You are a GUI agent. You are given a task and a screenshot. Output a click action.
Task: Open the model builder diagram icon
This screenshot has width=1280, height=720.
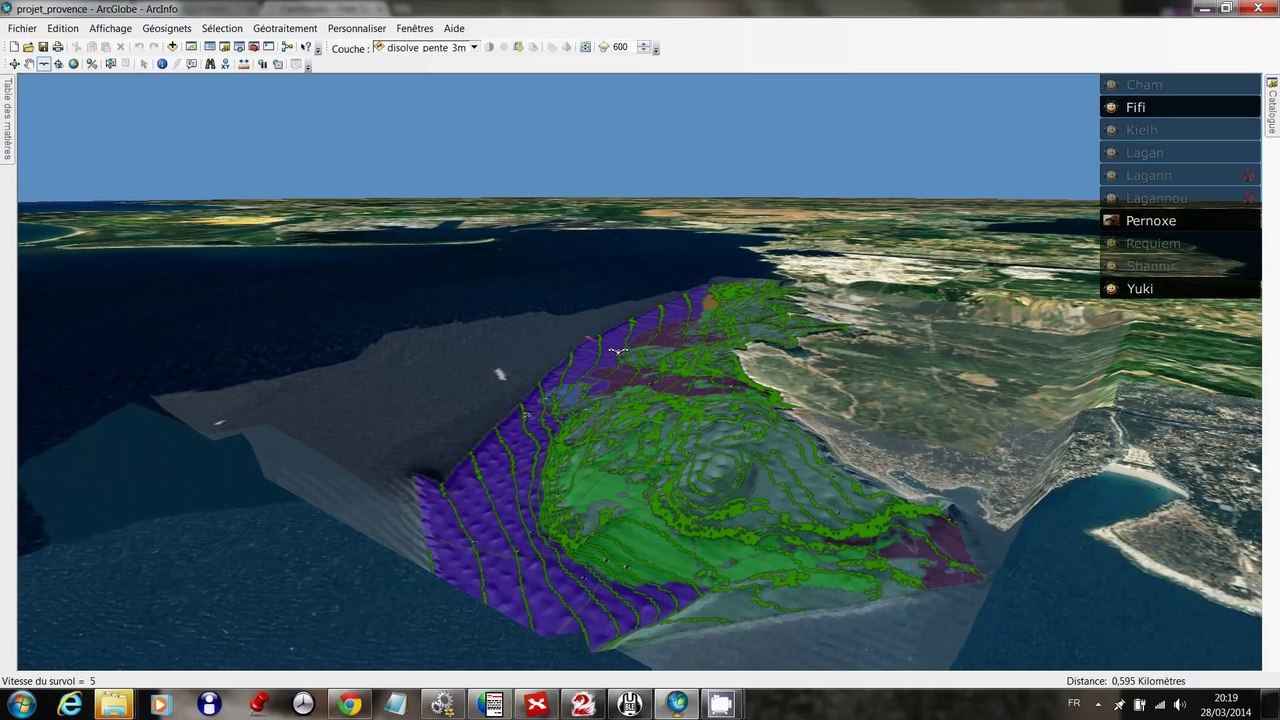click(287, 47)
